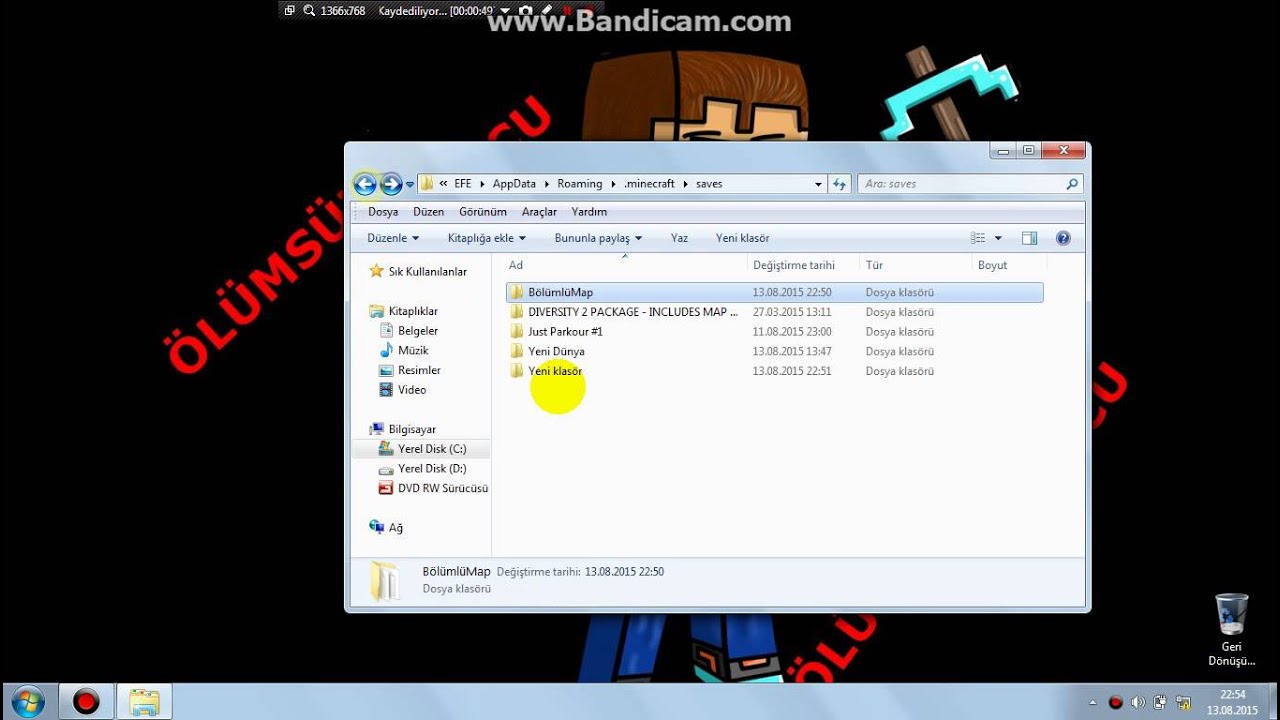This screenshot has width=1280, height=720.
Task: Open the Yardım menu
Action: 589,212
